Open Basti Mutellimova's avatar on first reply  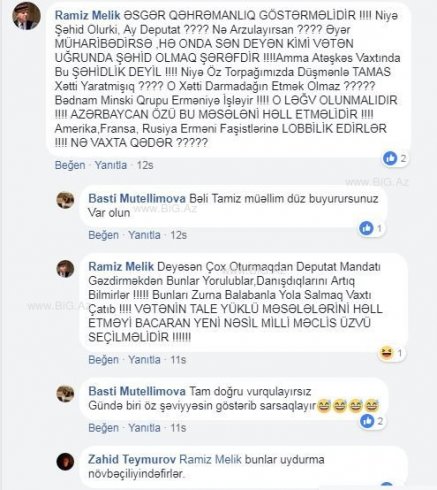65,201
